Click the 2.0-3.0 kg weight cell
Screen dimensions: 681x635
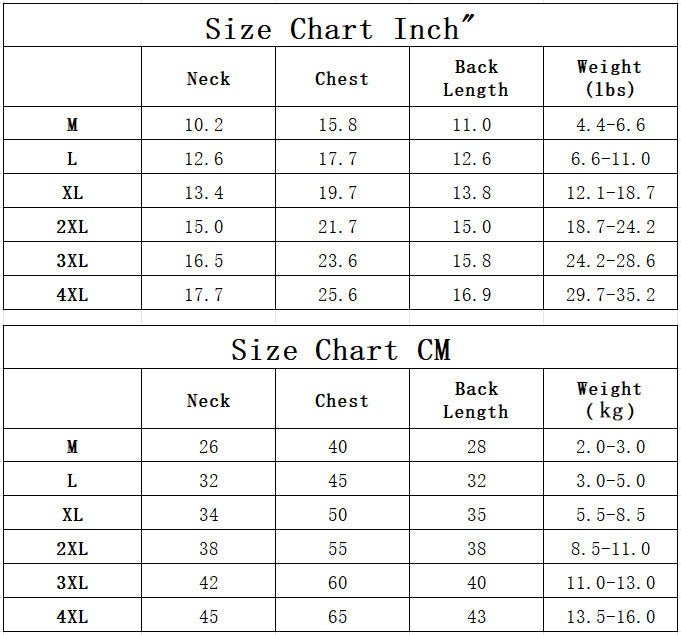611,447
